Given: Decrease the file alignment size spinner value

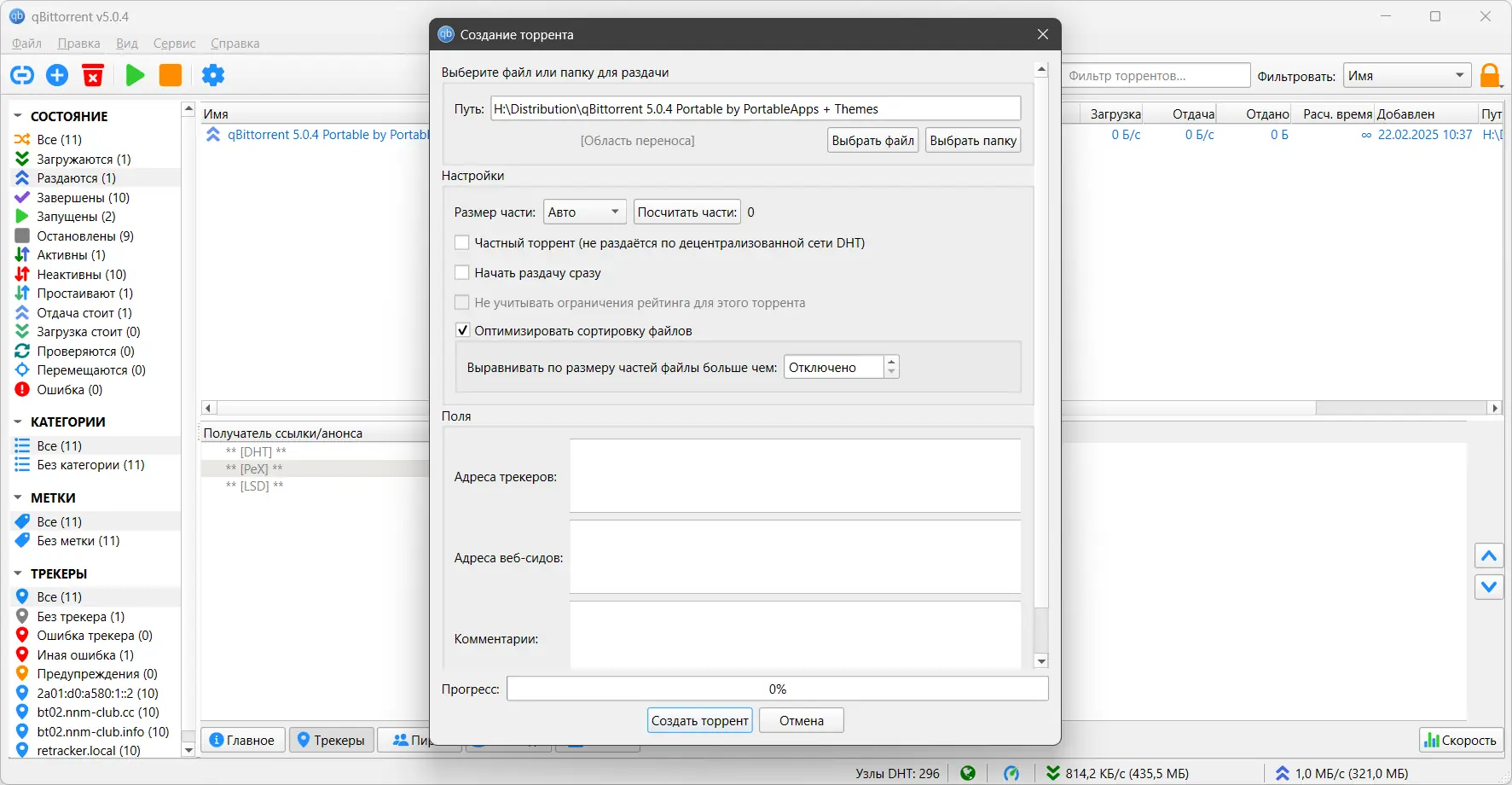Looking at the screenshot, I should [x=891, y=373].
